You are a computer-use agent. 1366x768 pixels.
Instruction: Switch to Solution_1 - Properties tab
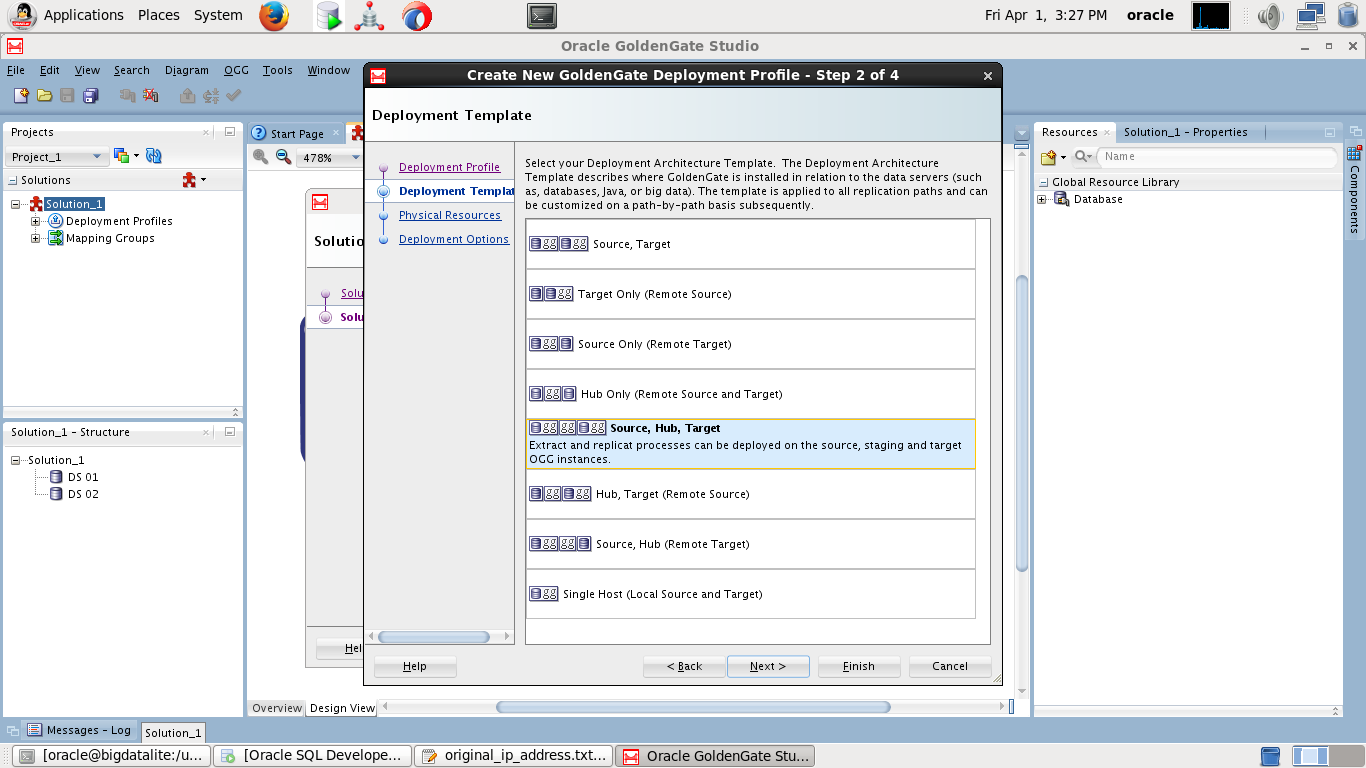(1185, 132)
